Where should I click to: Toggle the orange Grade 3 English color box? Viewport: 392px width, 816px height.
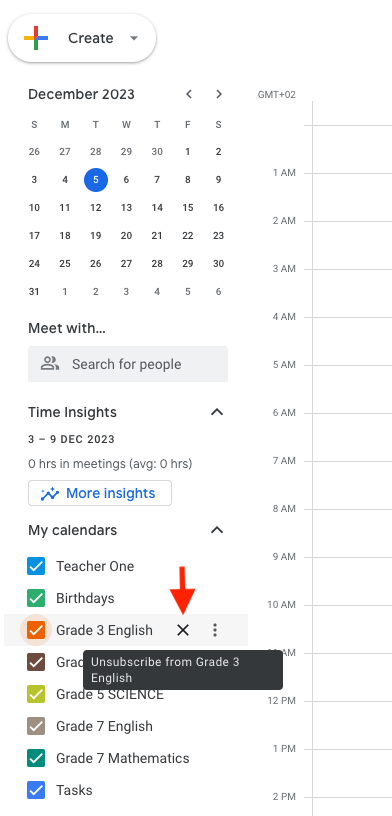36,630
